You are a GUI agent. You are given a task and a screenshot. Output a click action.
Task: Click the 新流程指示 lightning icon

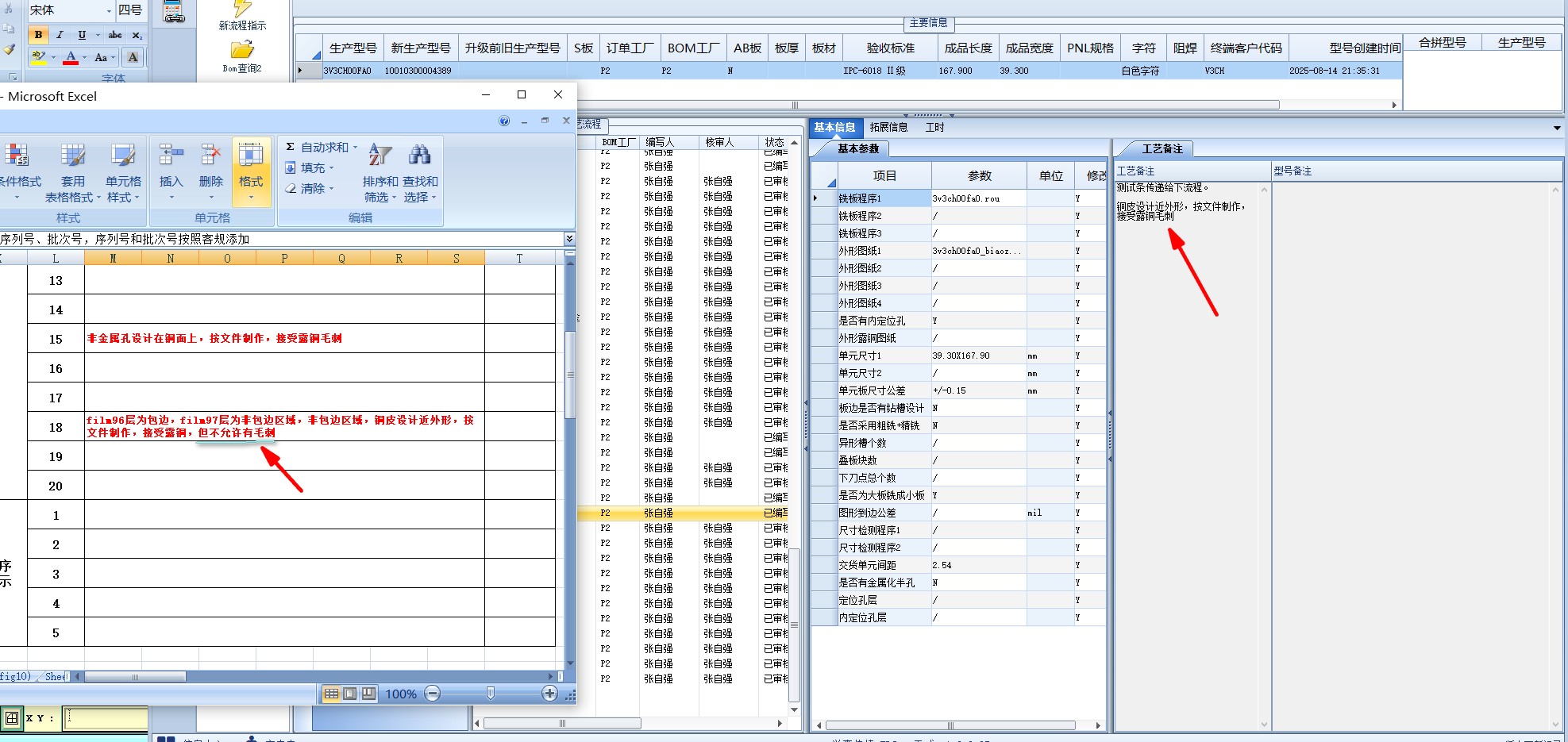click(x=242, y=8)
